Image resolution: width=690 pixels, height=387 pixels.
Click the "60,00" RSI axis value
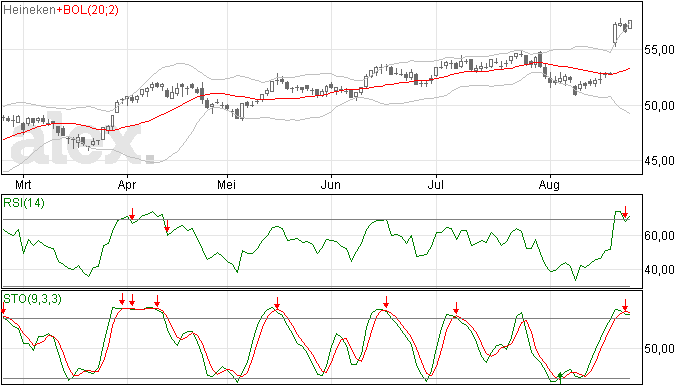659,236
